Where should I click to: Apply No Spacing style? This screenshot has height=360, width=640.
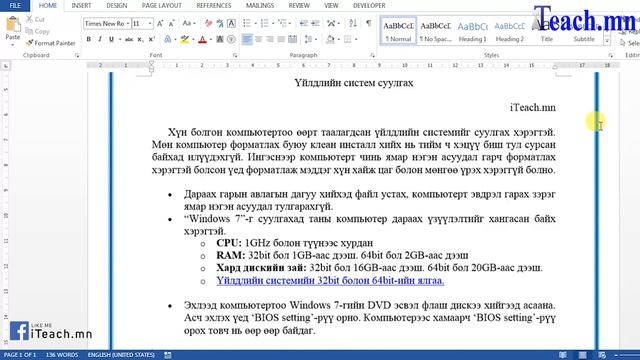pyautogui.click(x=436, y=31)
